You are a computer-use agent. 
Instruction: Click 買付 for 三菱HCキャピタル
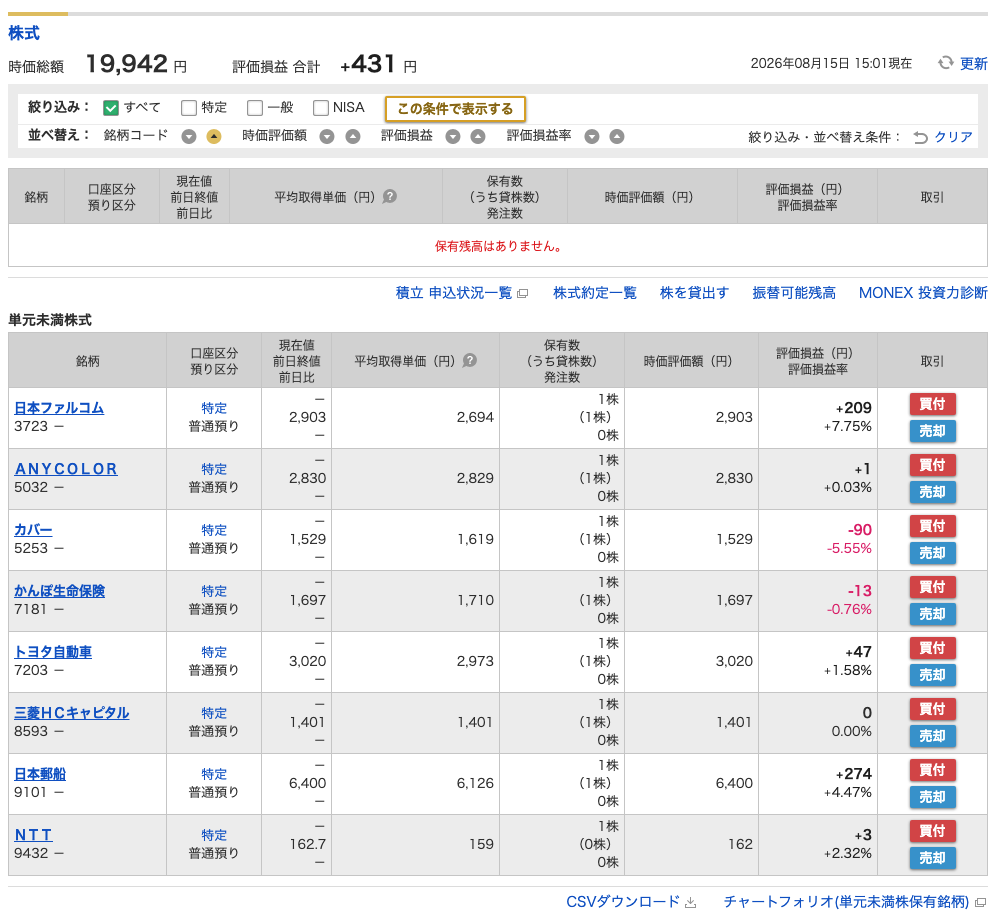(x=932, y=709)
